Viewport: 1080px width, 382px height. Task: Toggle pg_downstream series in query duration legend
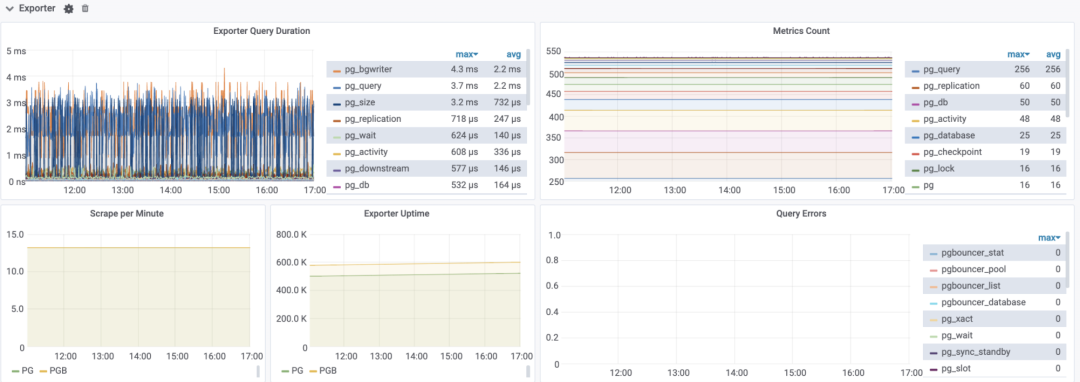[x=377, y=169]
